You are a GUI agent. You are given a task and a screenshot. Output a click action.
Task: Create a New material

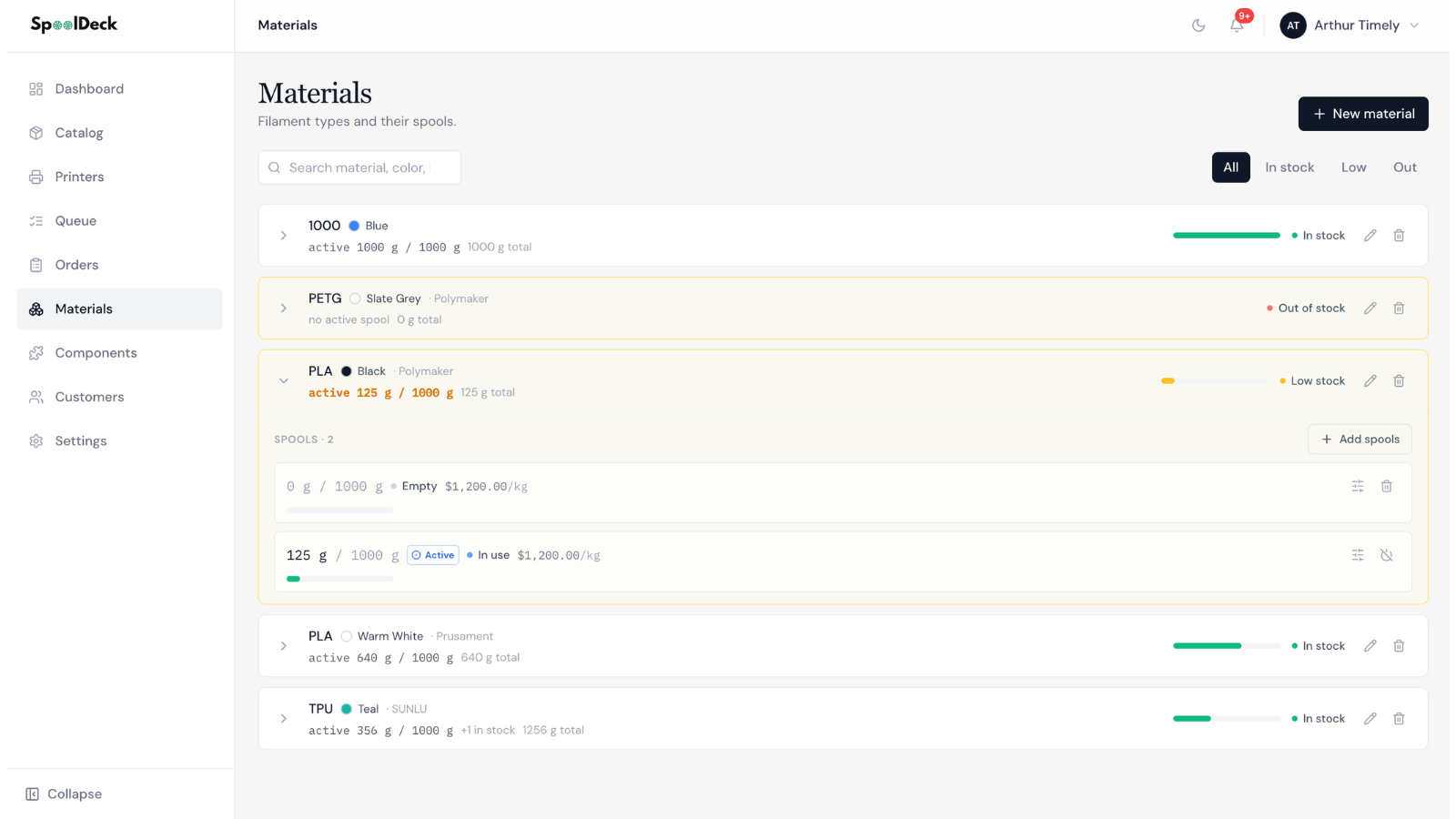click(1363, 114)
